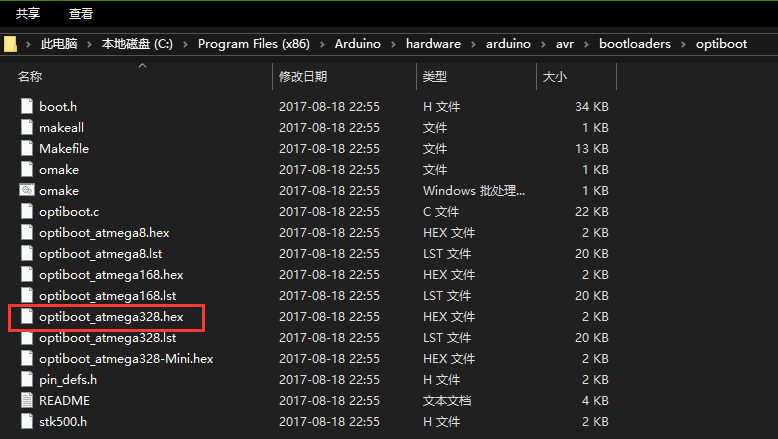Sort by 类型 column header
This screenshot has height=439, width=778.
coord(435,76)
